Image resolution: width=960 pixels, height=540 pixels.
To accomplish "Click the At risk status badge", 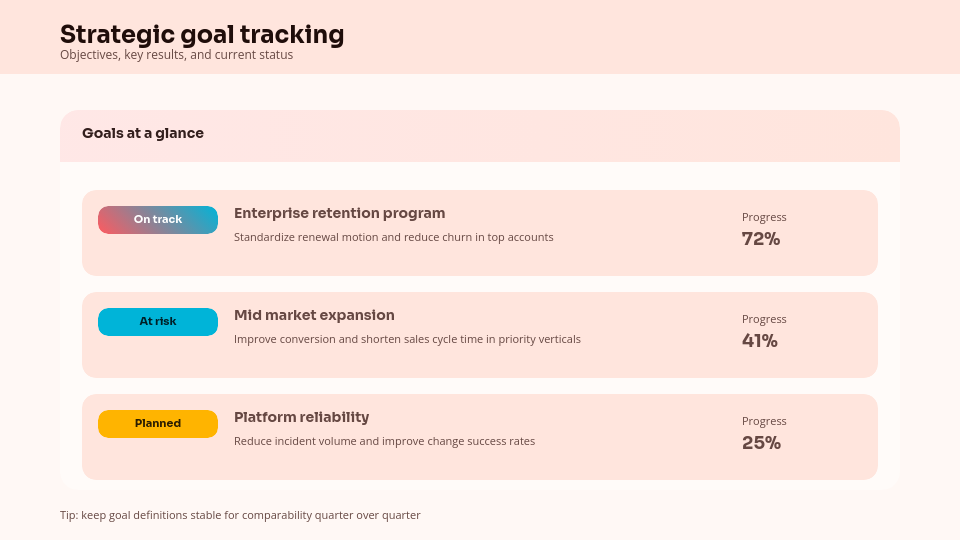I will tap(158, 322).
